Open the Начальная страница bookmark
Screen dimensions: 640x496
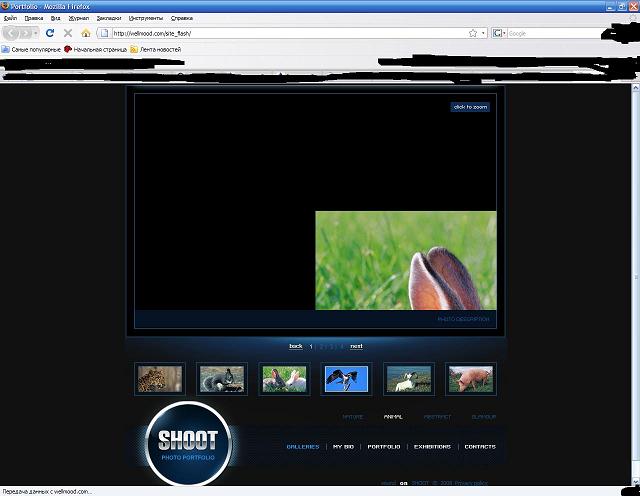click(x=95, y=48)
